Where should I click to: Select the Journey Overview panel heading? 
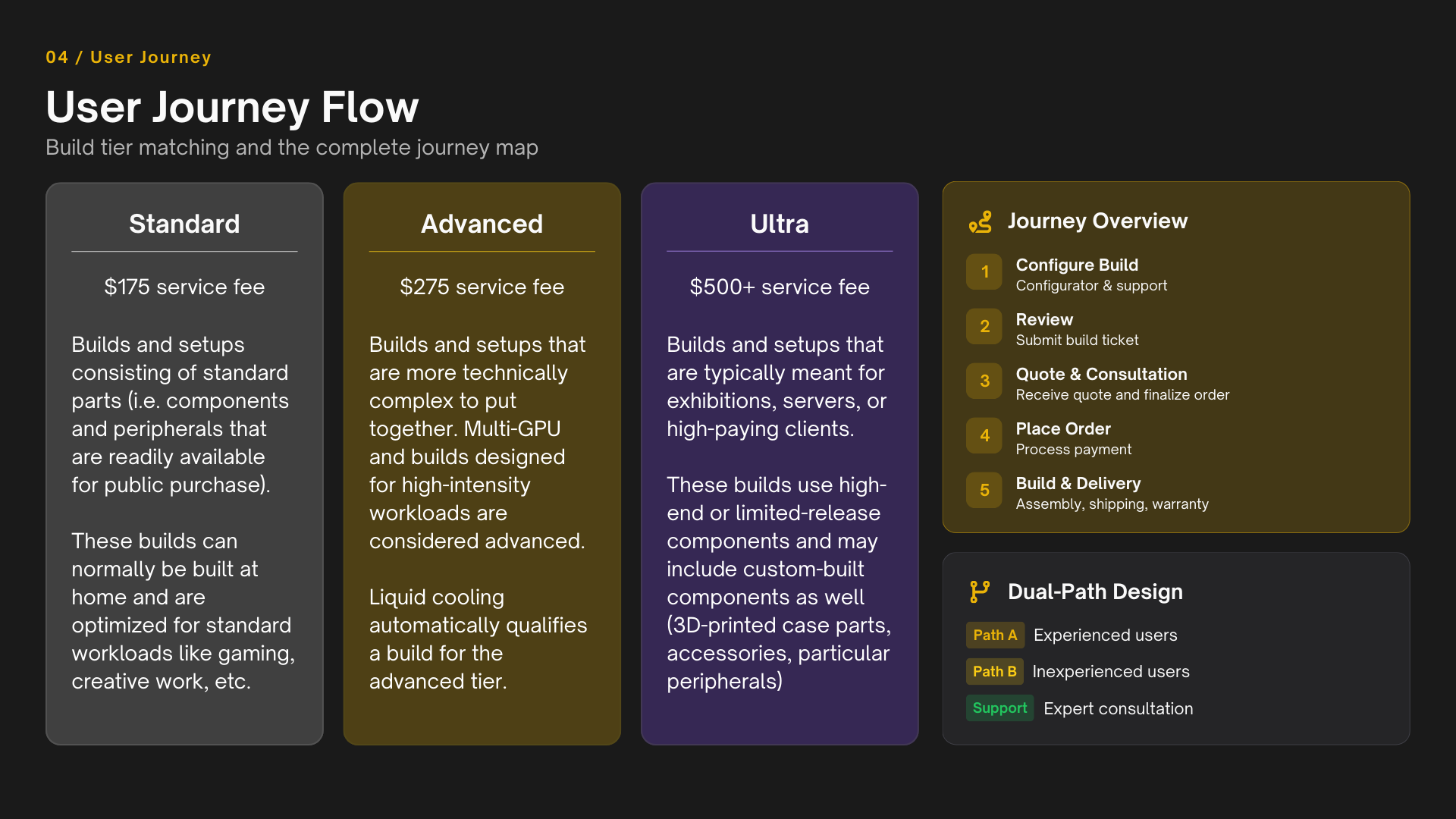coord(1098,221)
